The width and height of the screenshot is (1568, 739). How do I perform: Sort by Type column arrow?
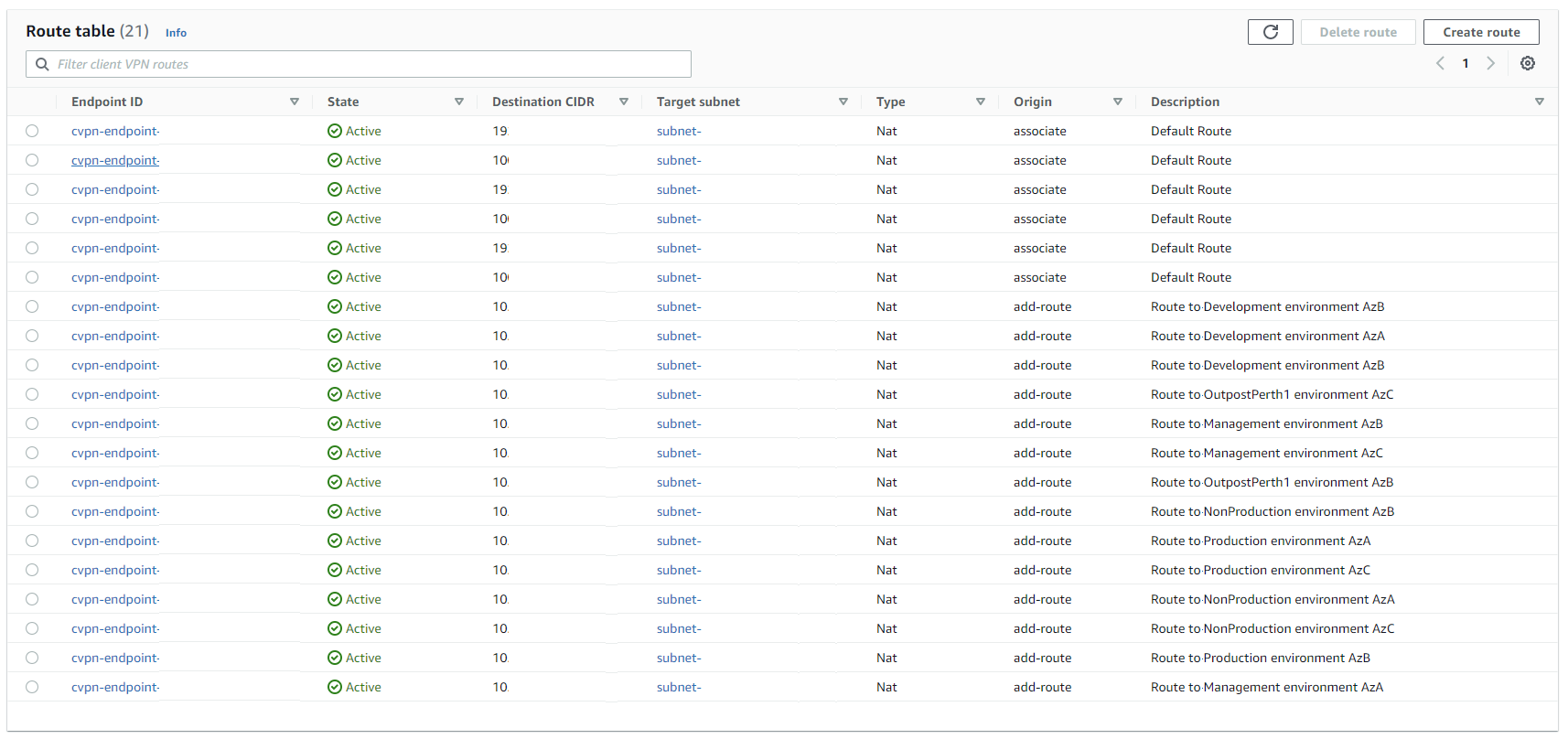point(981,102)
